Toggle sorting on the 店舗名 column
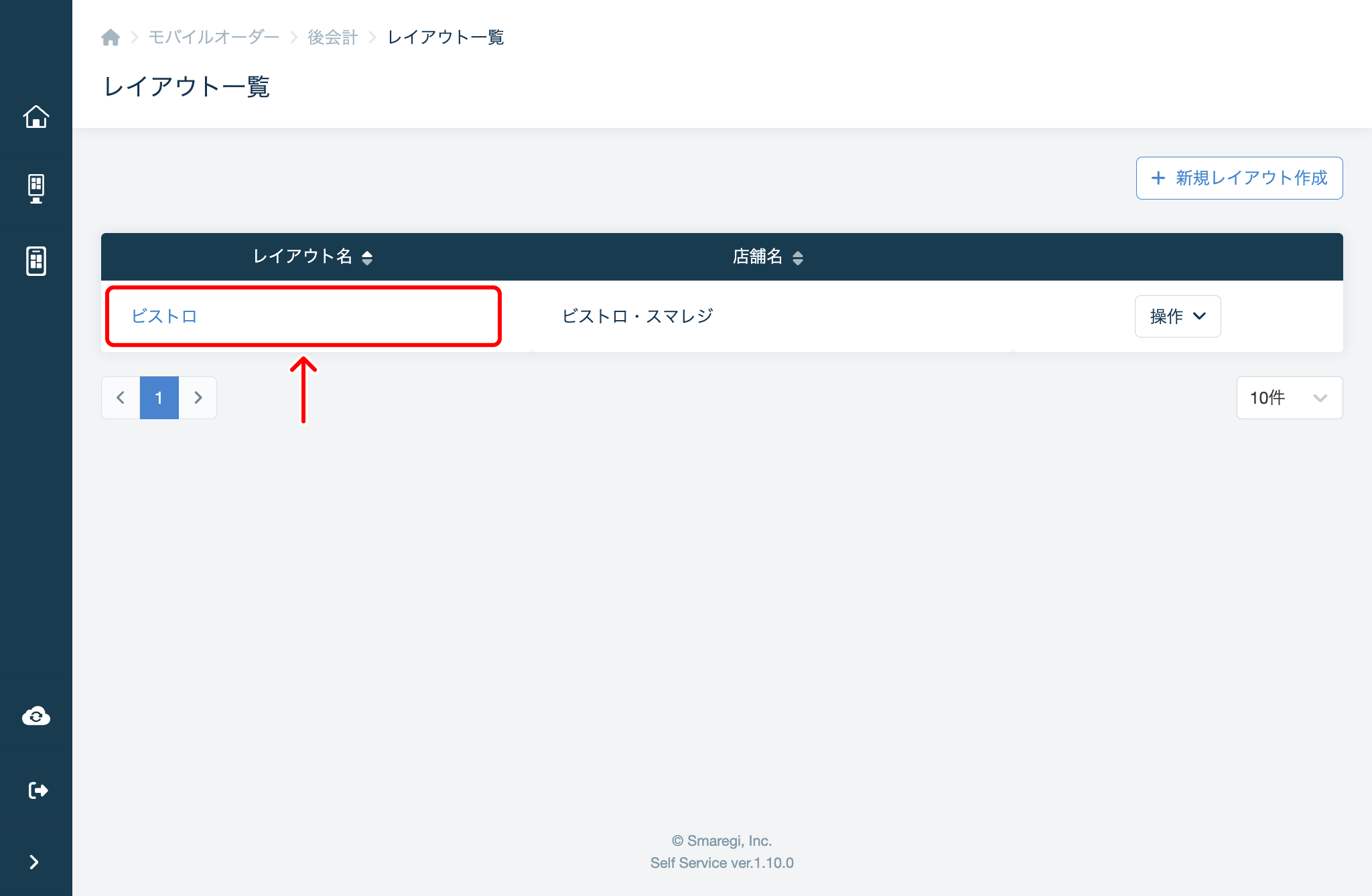The height and width of the screenshot is (896, 1372). click(798, 256)
